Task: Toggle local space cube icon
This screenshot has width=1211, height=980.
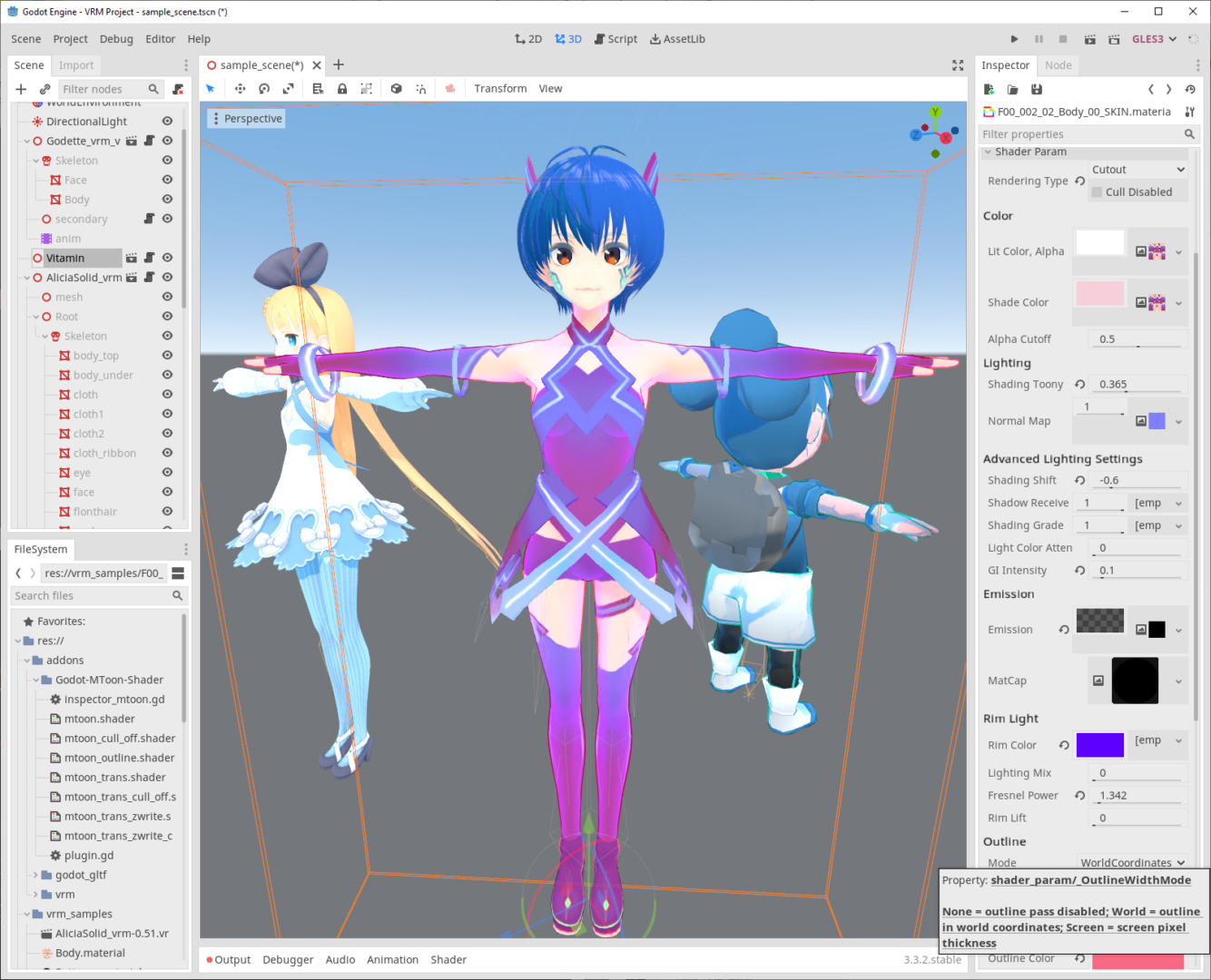Action: (x=396, y=89)
